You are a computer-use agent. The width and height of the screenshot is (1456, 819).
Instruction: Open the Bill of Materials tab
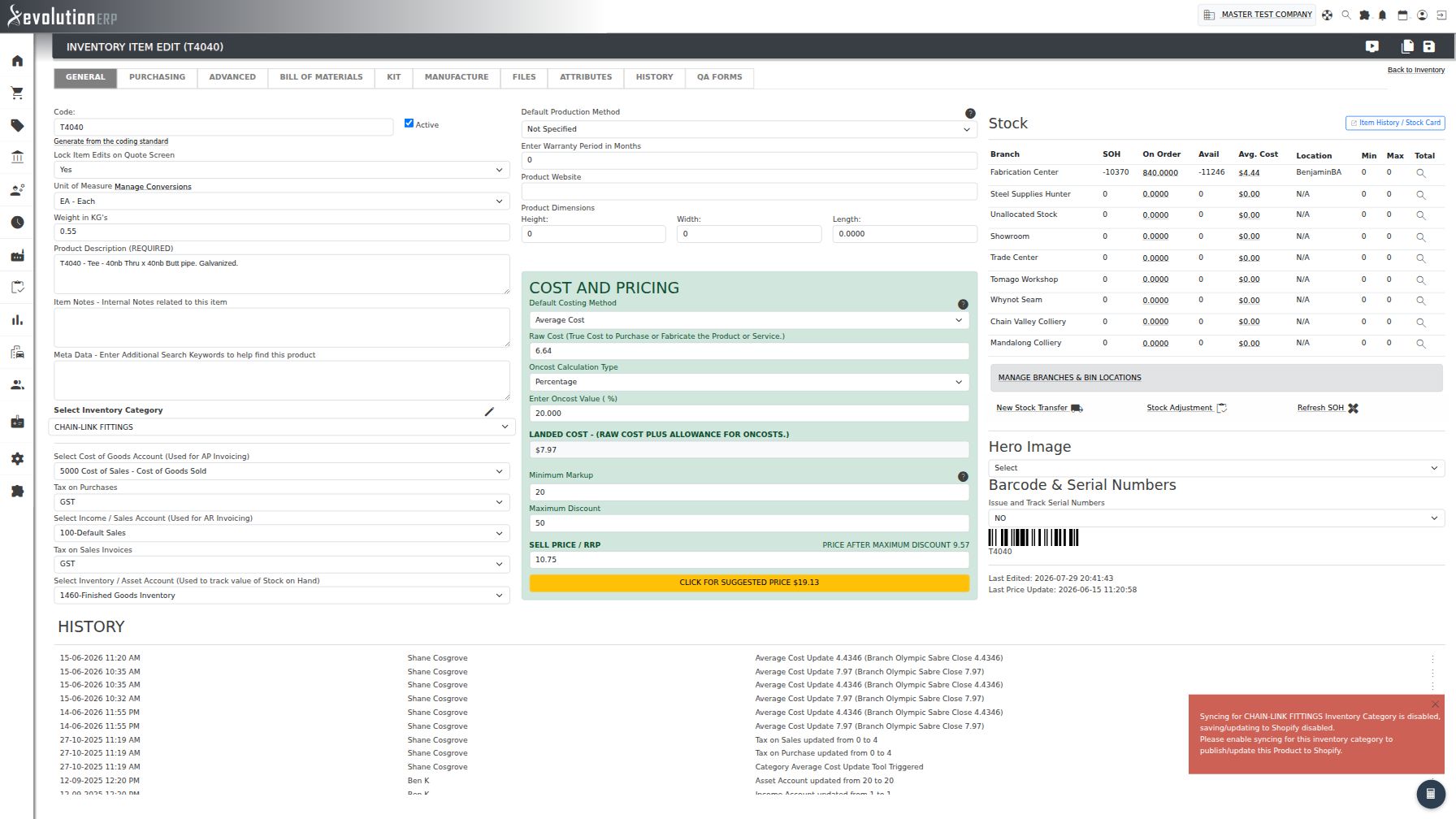pyautogui.click(x=321, y=77)
